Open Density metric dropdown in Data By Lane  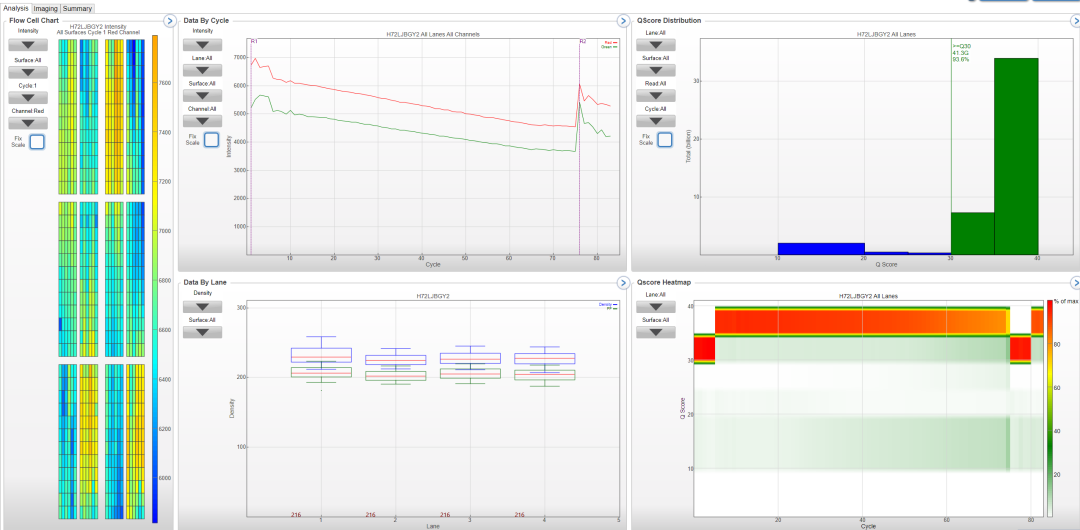(x=202, y=306)
